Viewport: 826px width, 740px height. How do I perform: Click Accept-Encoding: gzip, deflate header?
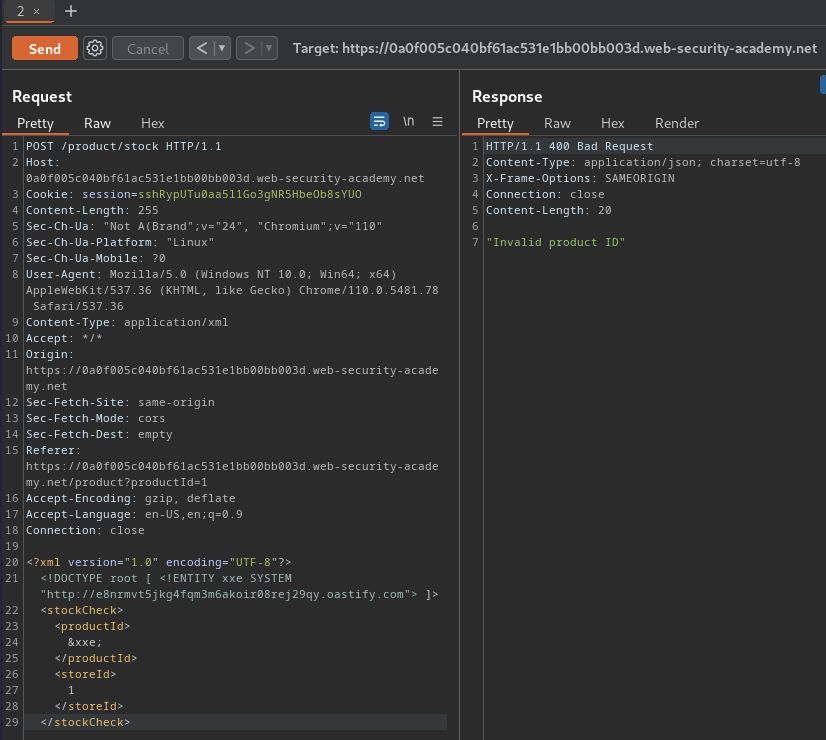pos(131,498)
